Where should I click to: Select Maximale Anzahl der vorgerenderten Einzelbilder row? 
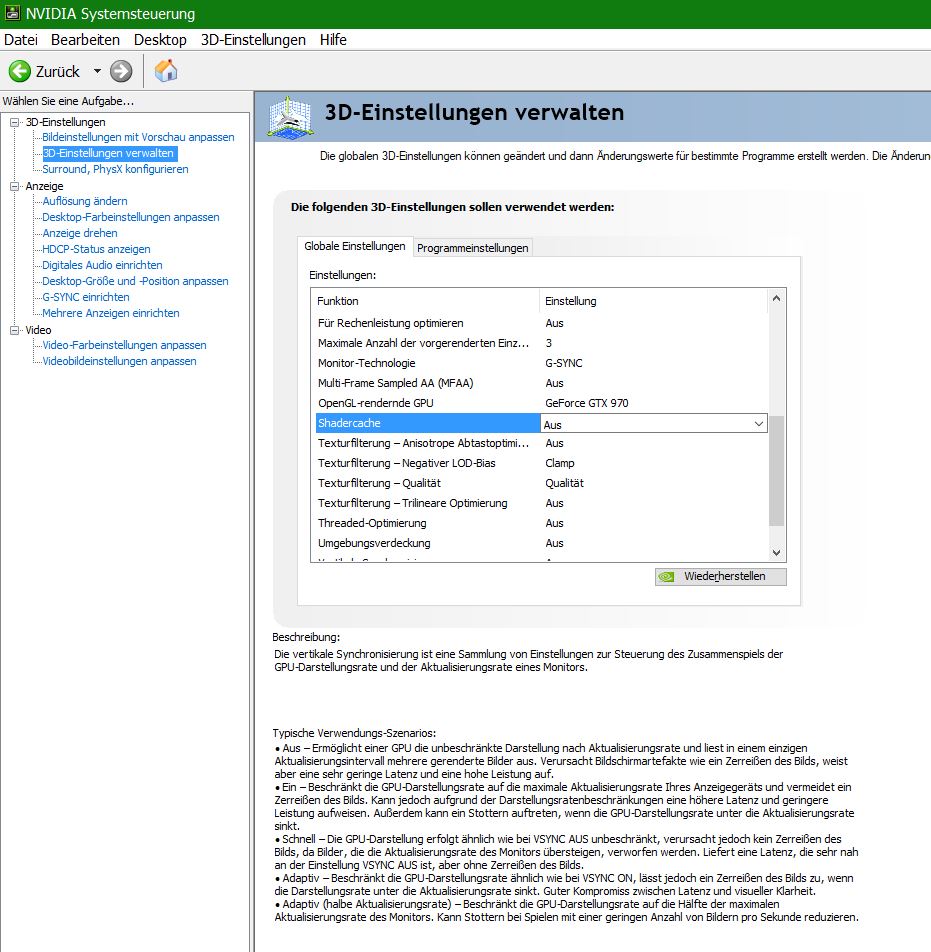point(541,343)
